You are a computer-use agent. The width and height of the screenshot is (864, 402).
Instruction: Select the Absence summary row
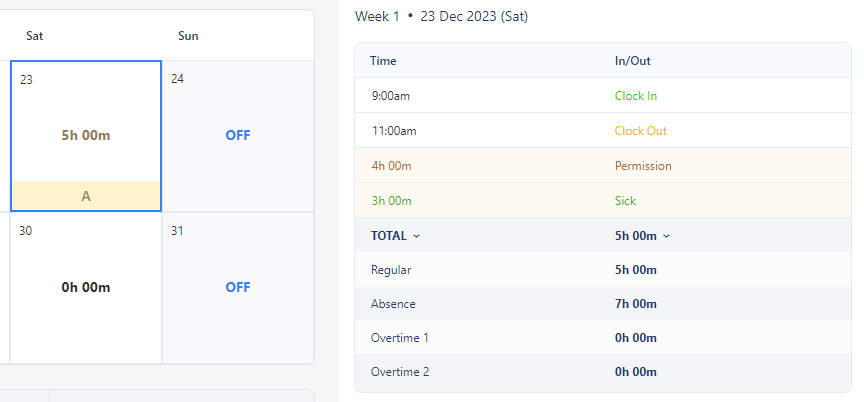[602, 304]
